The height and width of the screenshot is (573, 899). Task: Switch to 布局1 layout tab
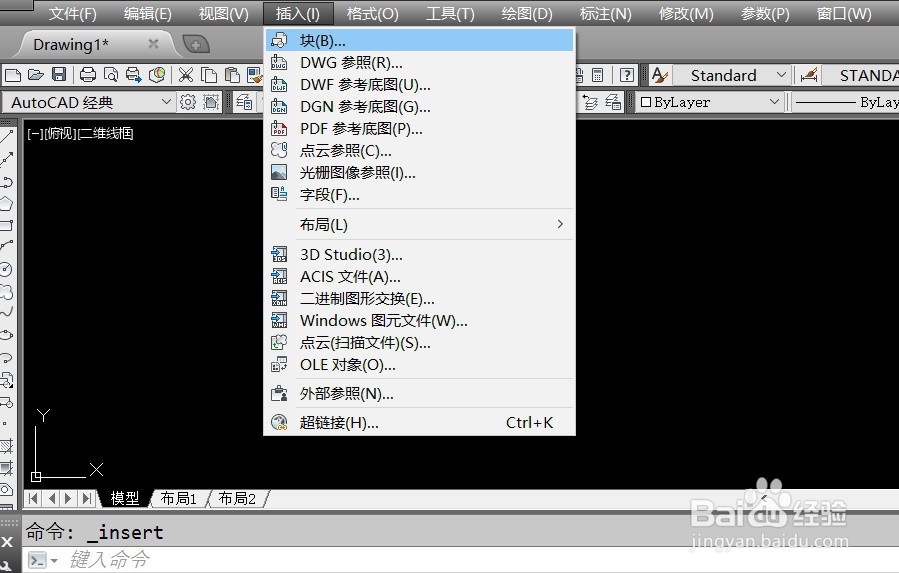178,498
